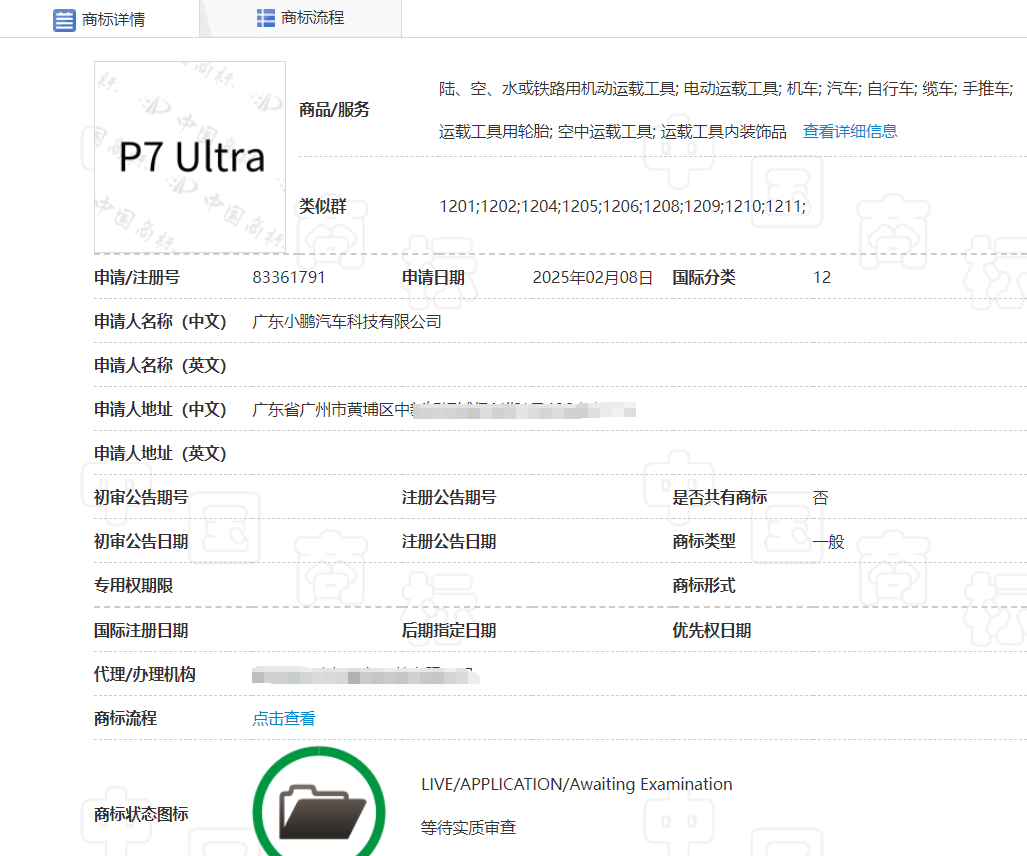Click the 申请人名称（中文） label
This screenshot has width=1027, height=856.
(x=160, y=322)
